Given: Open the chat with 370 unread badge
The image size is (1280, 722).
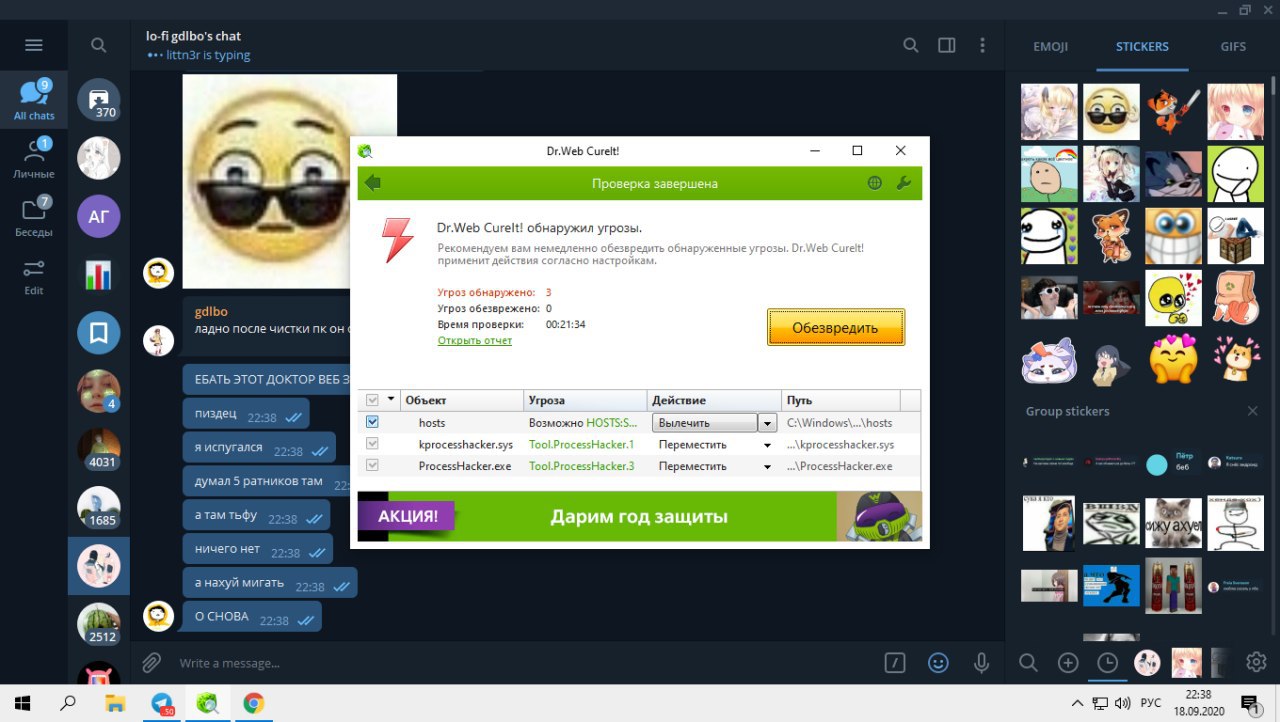Looking at the screenshot, I should click(x=99, y=100).
